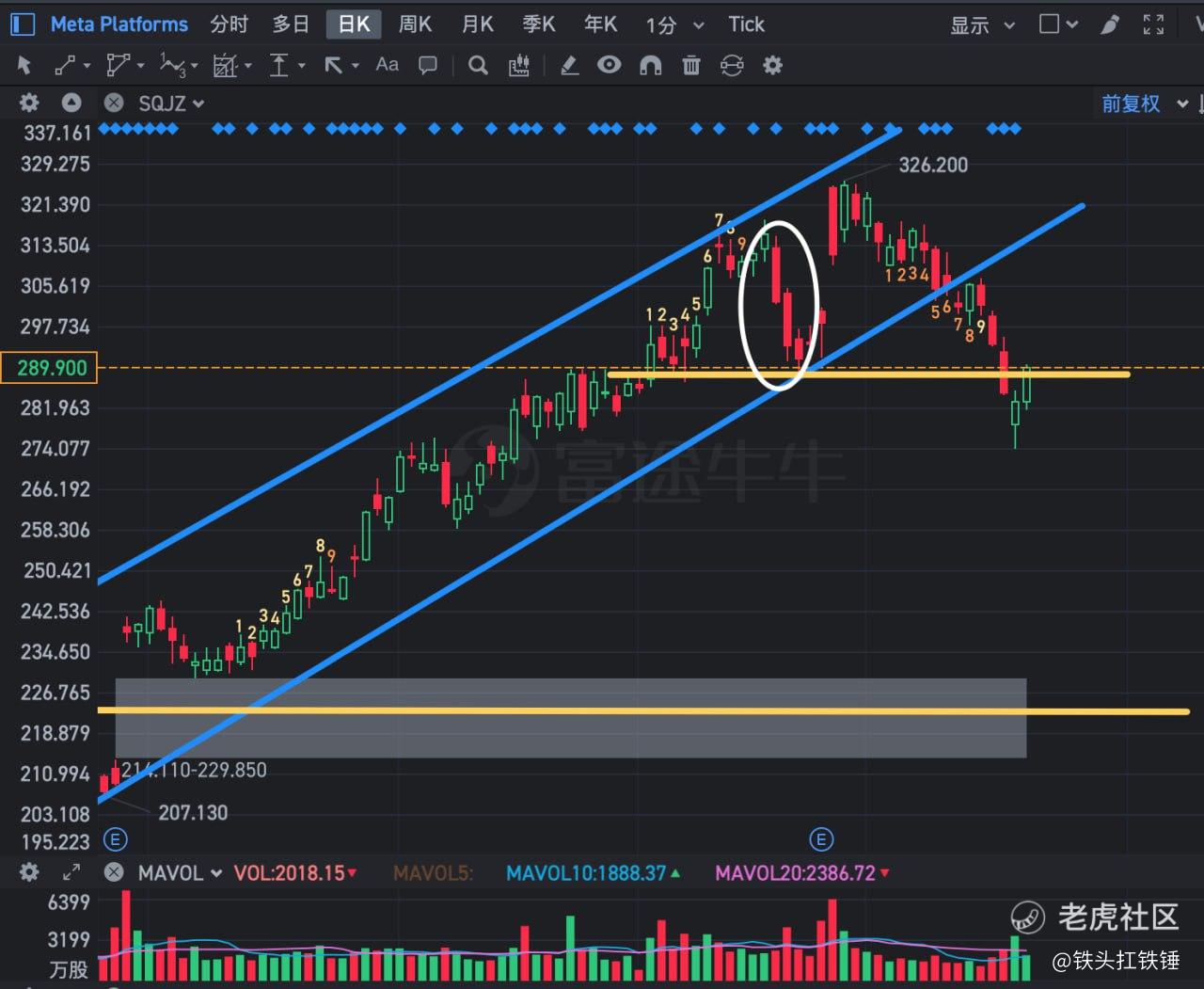
Task: Expand the 前复权 dropdown arrow
Action: pyautogui.click(x=1182, y=104)
